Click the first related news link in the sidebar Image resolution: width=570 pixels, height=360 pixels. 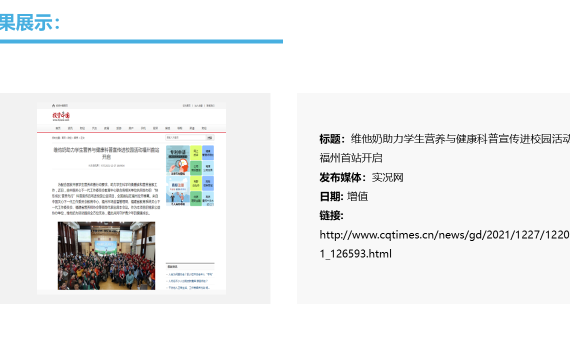pos(190,275)
